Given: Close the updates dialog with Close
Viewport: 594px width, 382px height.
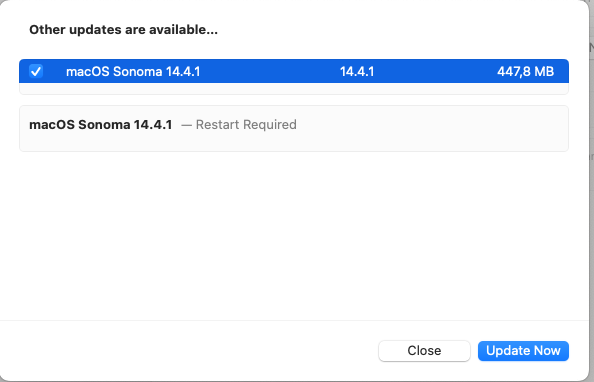Looking at the screenshot, I should 424,351.
